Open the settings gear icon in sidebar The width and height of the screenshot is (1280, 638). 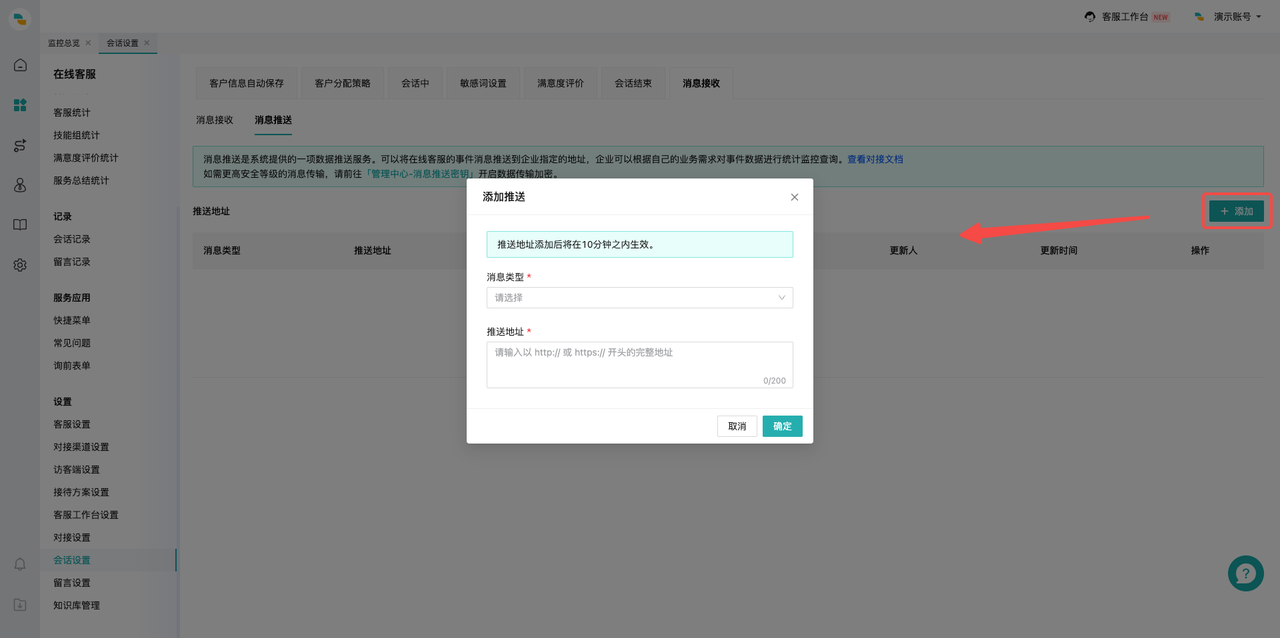20,265
